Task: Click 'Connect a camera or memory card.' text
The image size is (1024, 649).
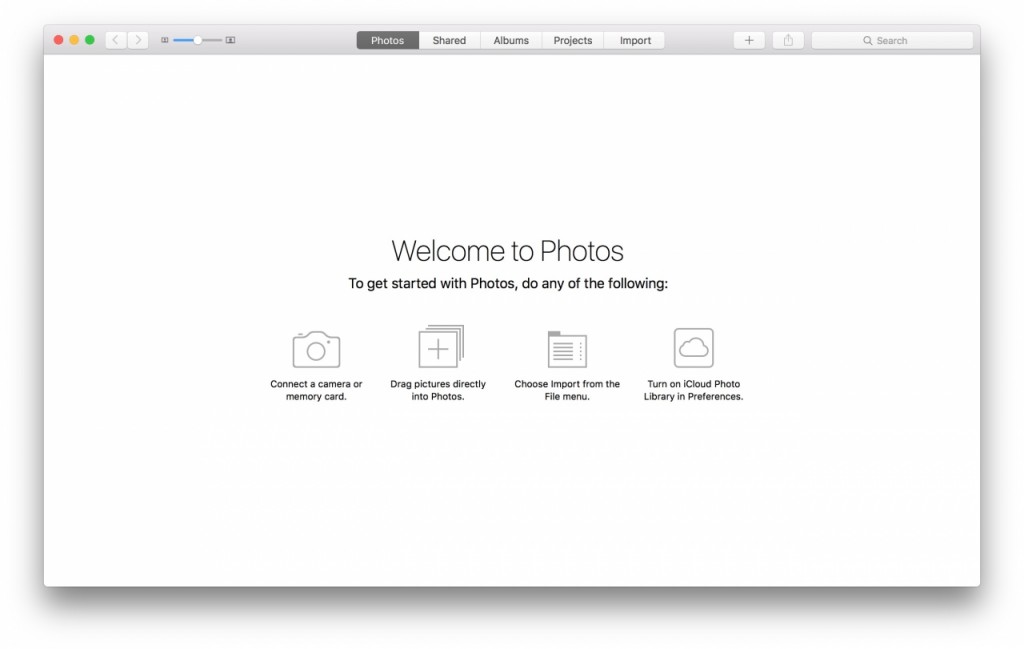Action: pos(316,390)
